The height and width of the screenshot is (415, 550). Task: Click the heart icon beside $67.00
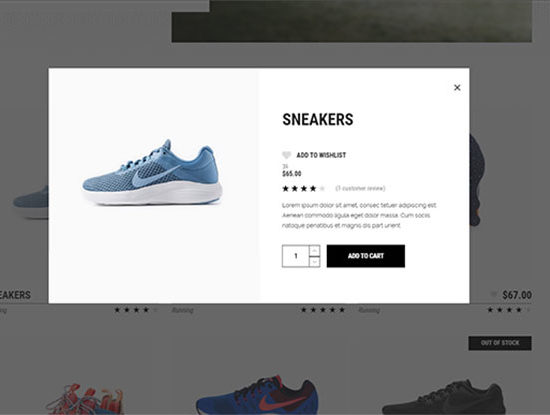tap(494, 295)
